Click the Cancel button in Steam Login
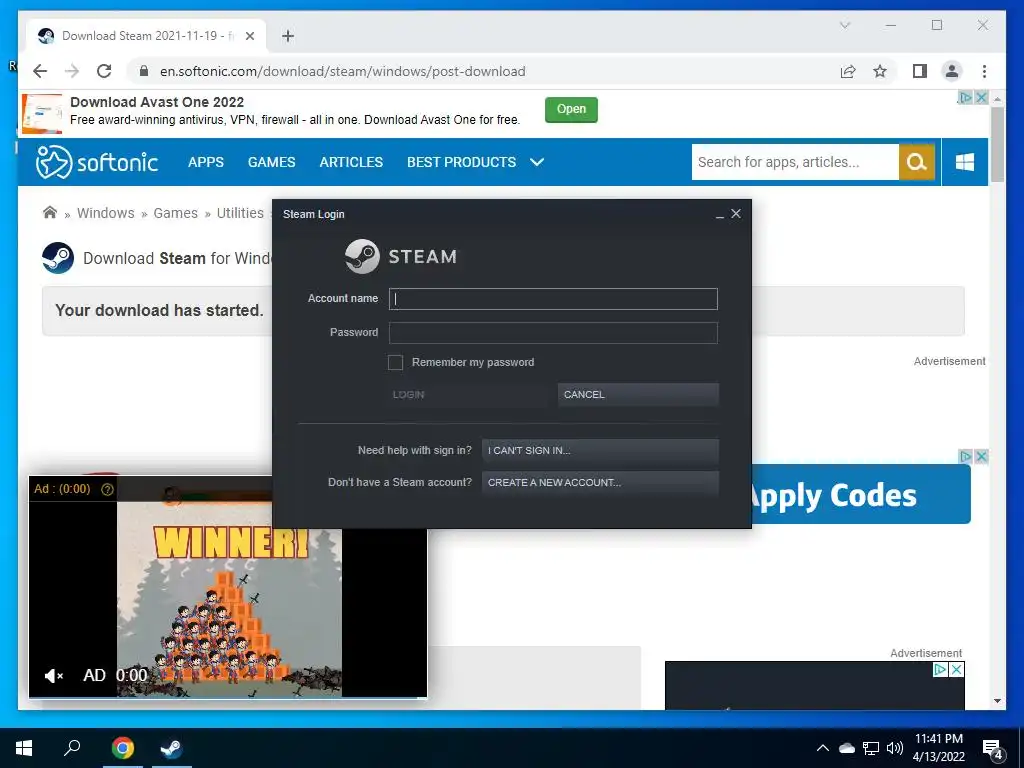Viewport: 1024px width, 768px height. [x=638, y=394]
